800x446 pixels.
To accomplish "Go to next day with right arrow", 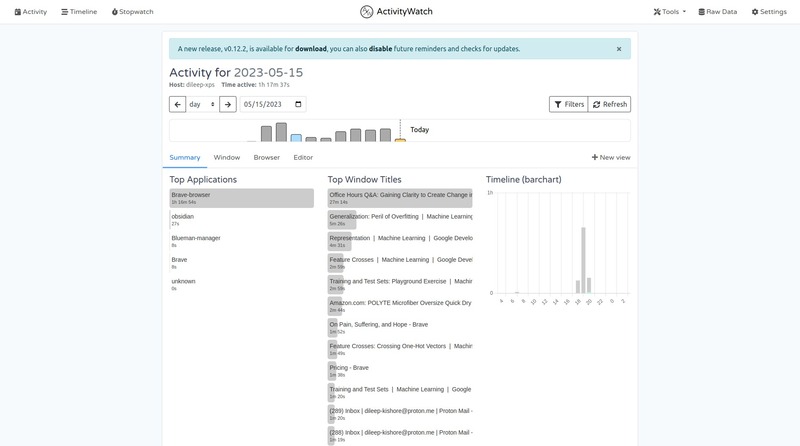I will pyautogui.click(x=228, y=104).
